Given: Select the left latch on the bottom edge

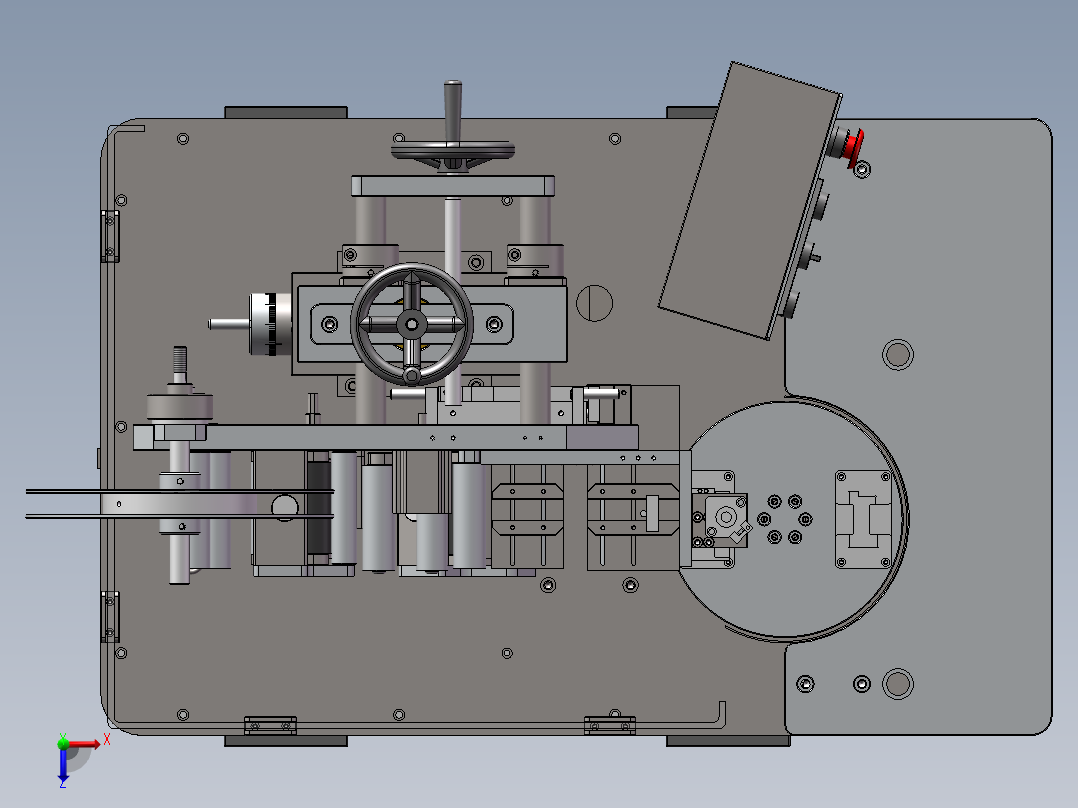Looking at the screenshot, I should (270, 725).
